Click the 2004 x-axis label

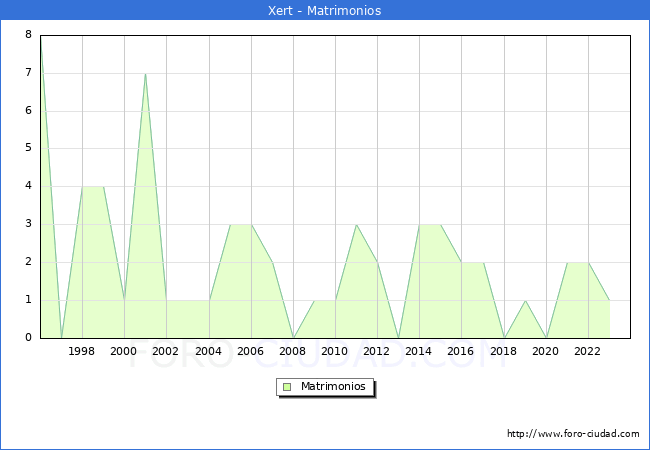point(209,351)
